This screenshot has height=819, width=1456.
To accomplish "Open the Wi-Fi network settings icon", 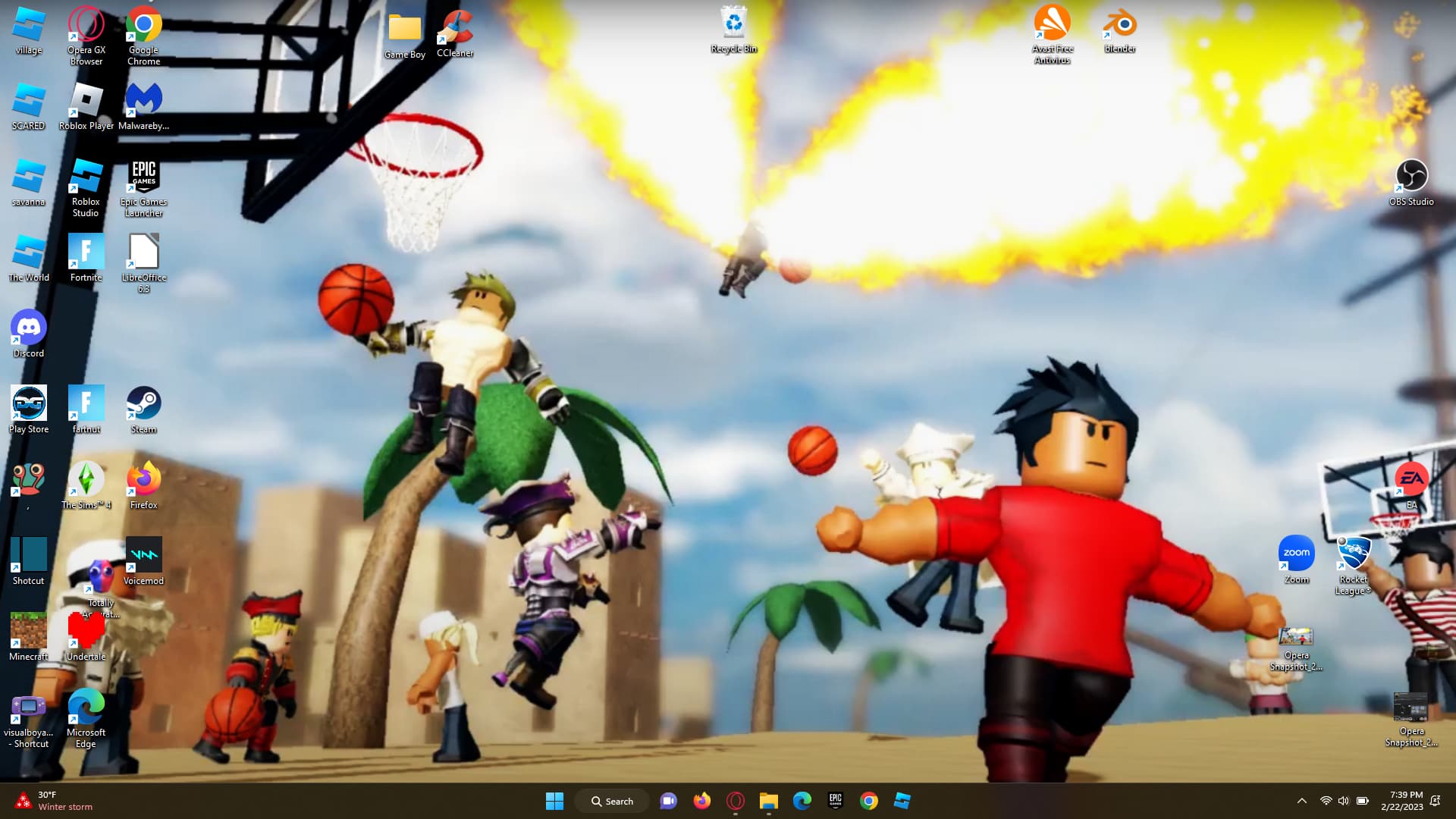I will [x=1326, y=801].
